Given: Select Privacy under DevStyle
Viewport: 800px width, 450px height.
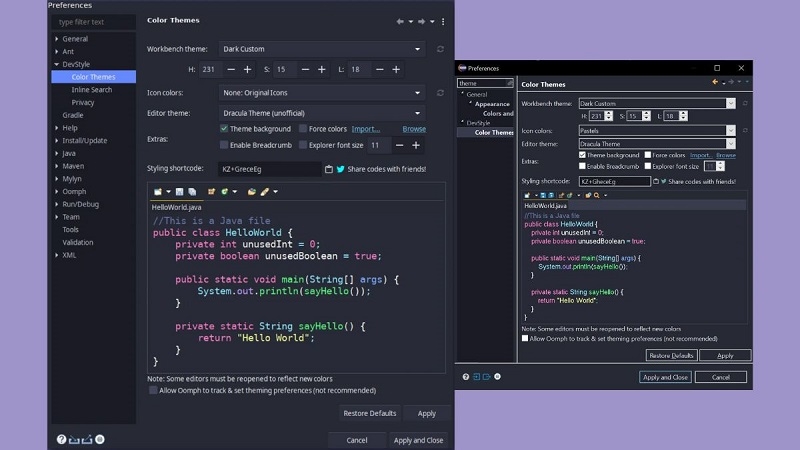Looking at the screenshot, I should (x=83, y=102).
